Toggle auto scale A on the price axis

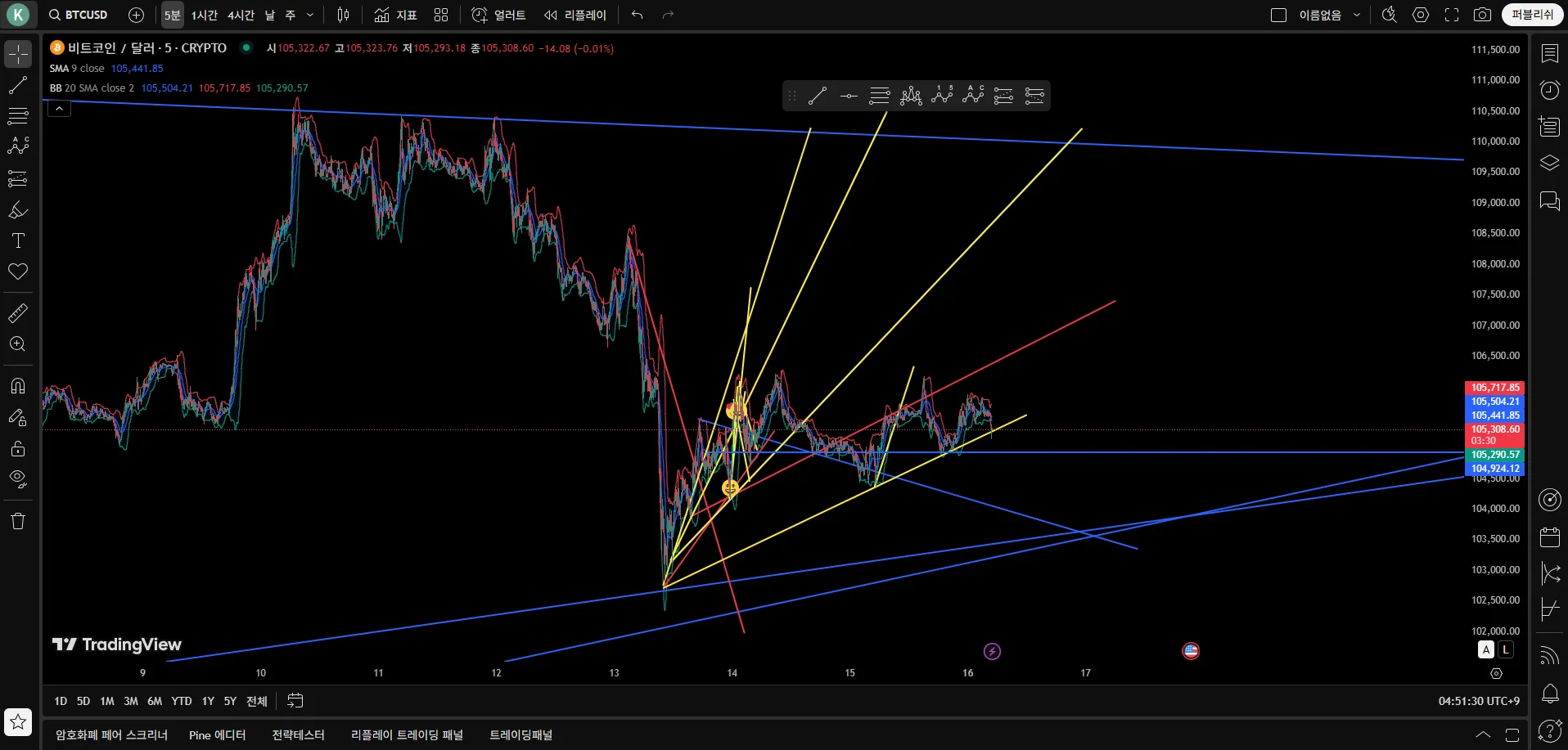point(1486,649)
